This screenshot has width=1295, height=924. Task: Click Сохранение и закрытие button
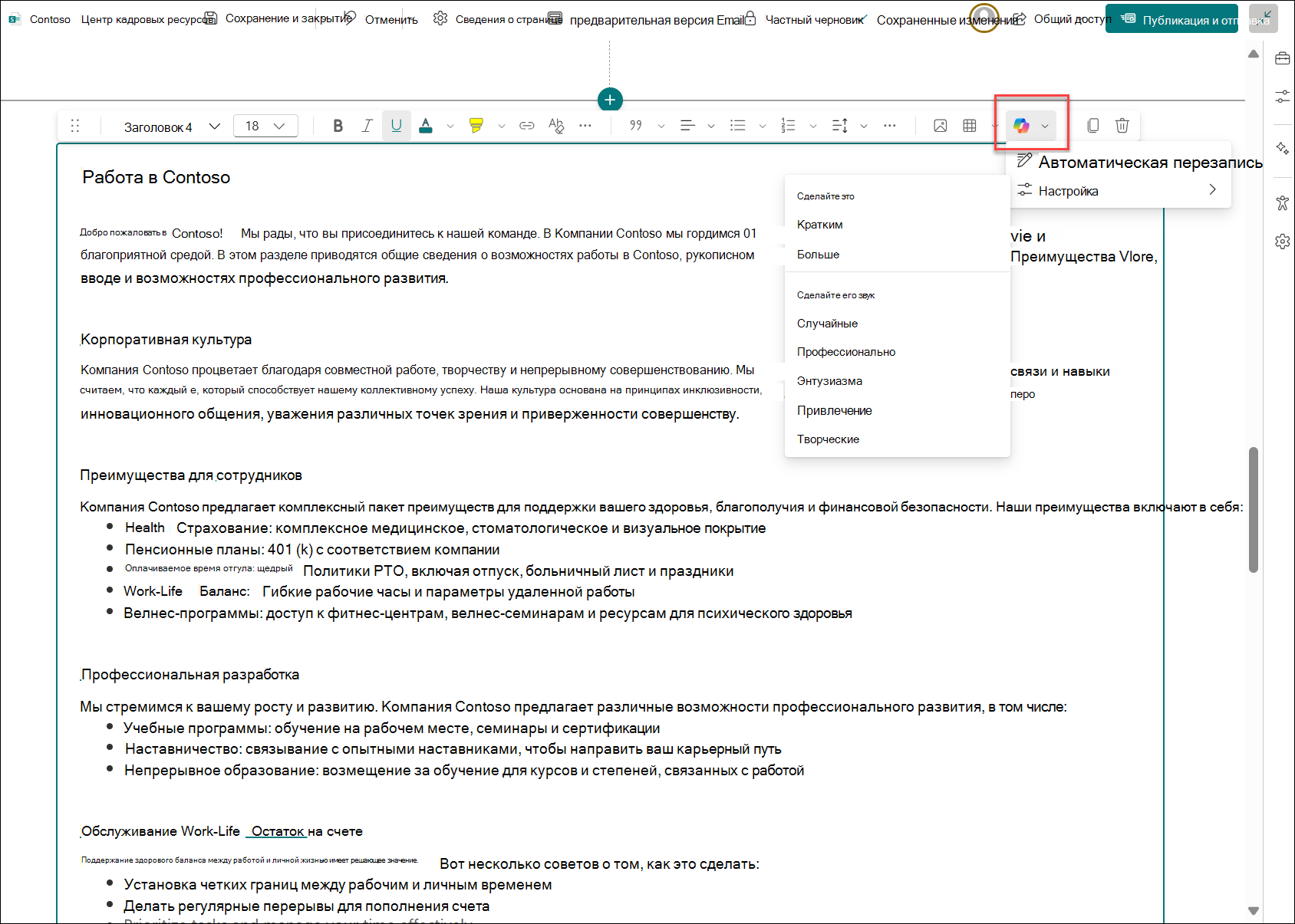point(278,18)
